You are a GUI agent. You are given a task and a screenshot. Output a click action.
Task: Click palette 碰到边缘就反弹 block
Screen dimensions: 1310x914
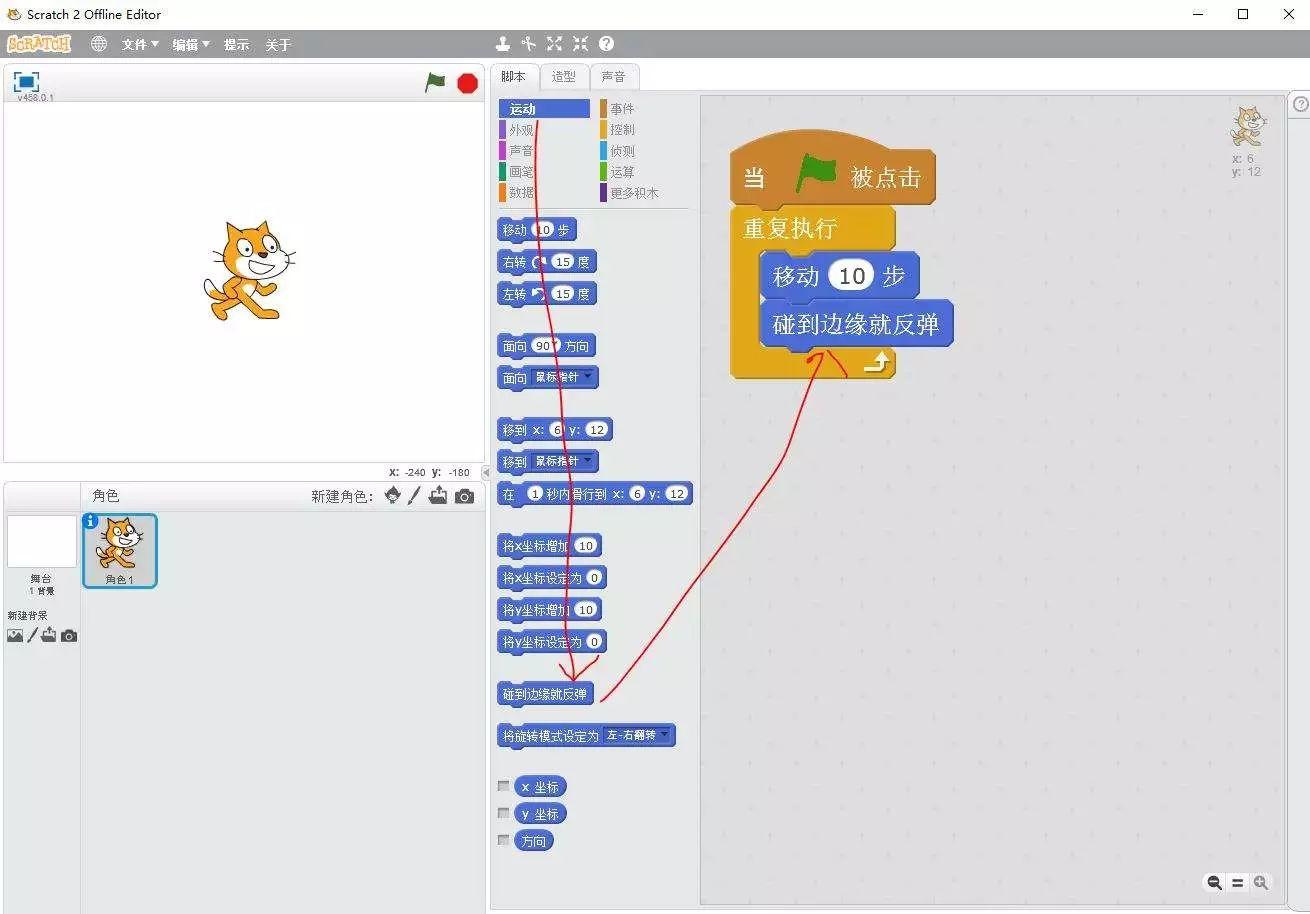545,694
